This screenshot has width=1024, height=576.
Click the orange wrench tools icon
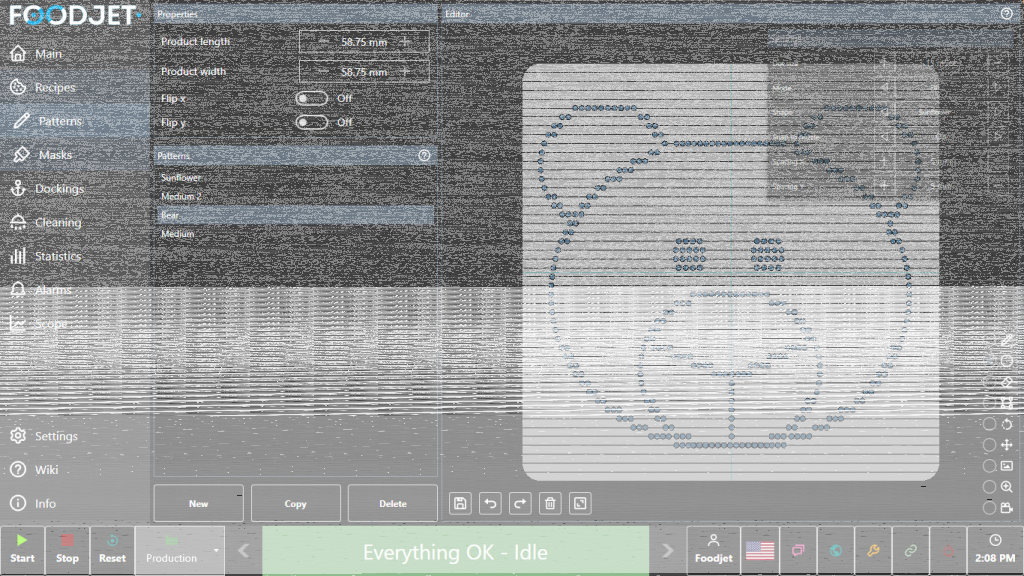click(x=873, y=551)
